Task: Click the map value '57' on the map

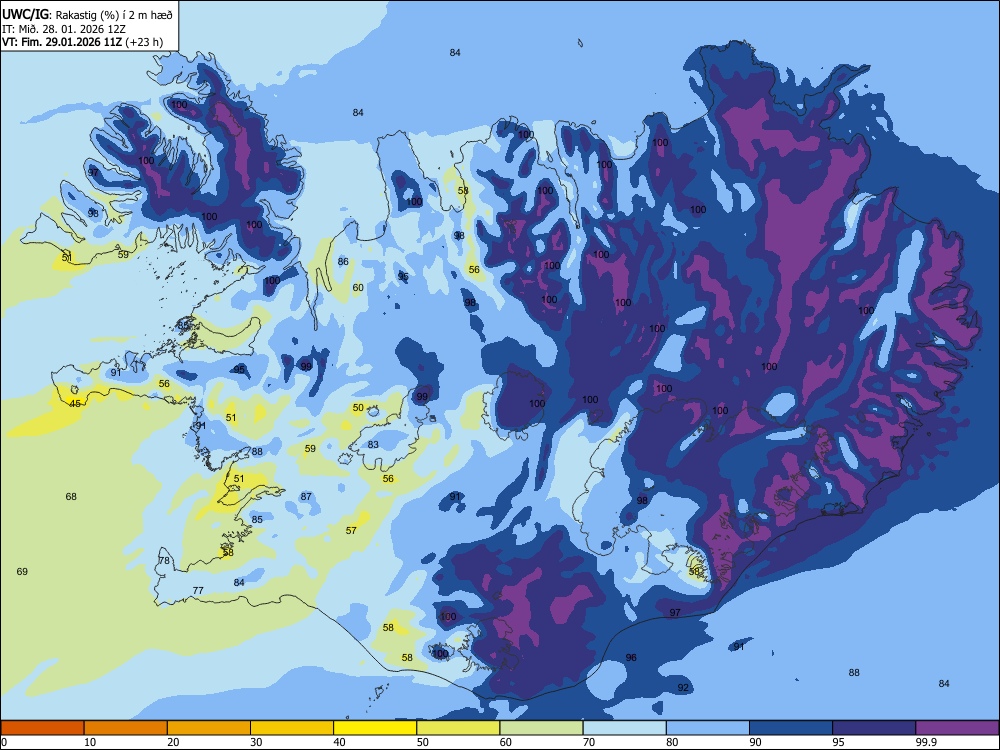Action: pos(351,531)
